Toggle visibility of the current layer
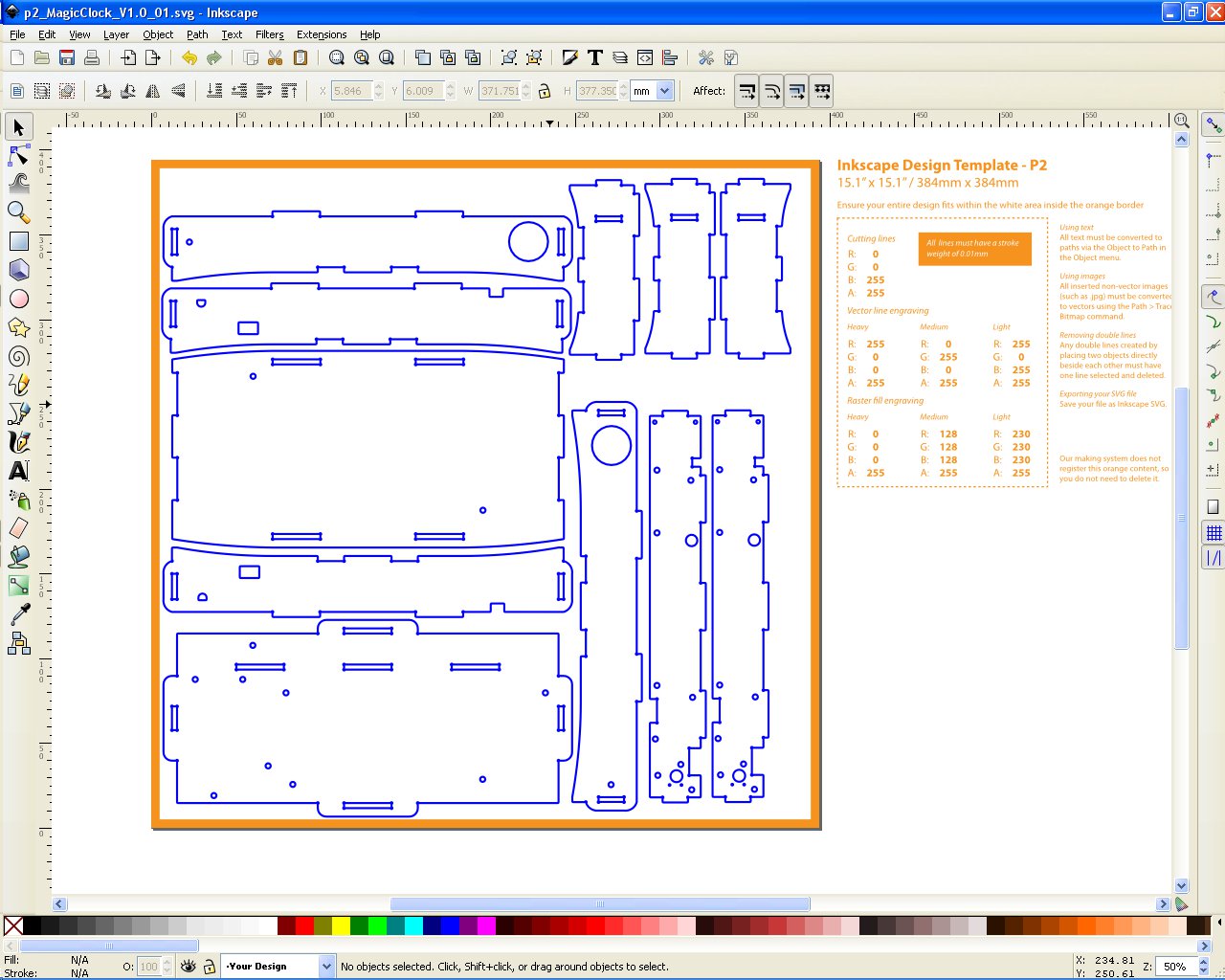 click(190, 966)
